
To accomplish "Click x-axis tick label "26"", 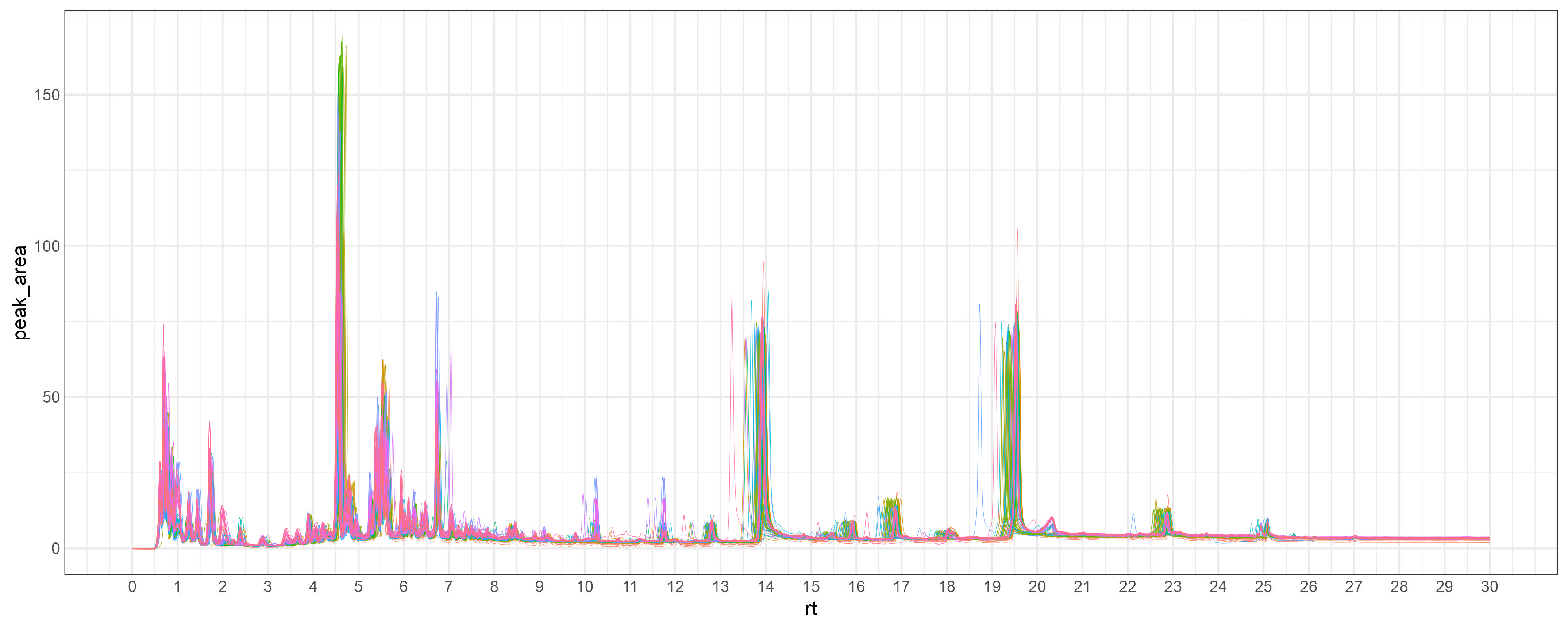I will click(1309, 587).
